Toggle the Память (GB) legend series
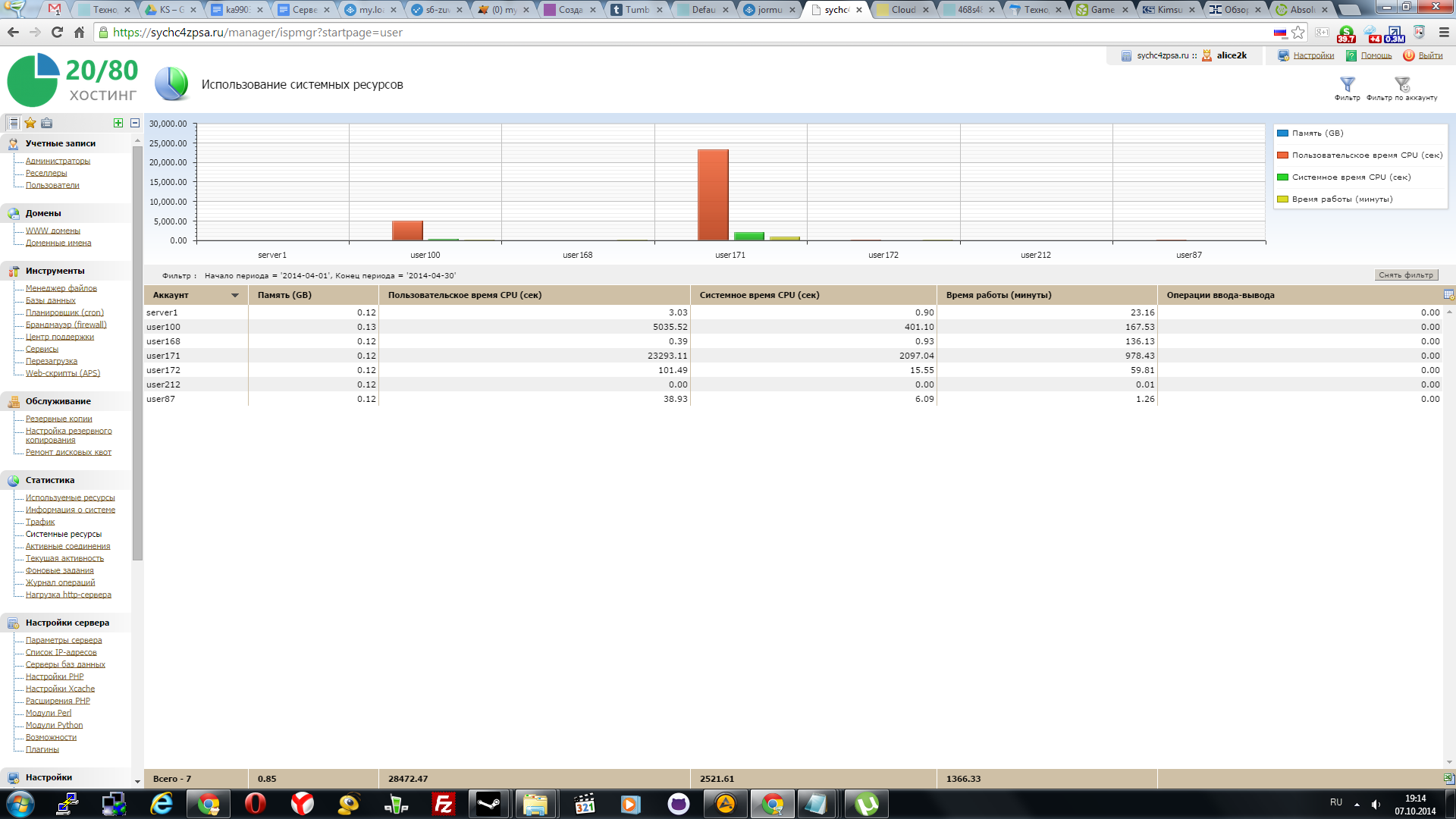Viewport: 1456px width, 819px height. 1317,133
